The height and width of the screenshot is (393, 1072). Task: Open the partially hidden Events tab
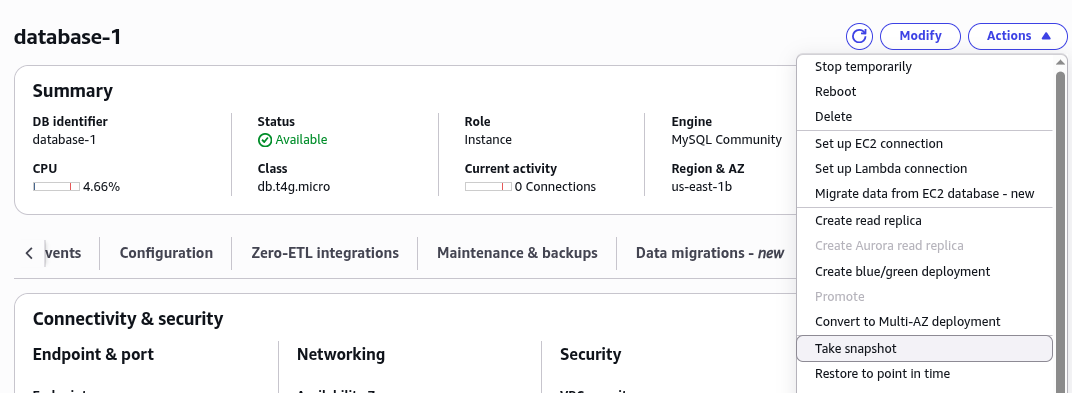coord(64,254)
